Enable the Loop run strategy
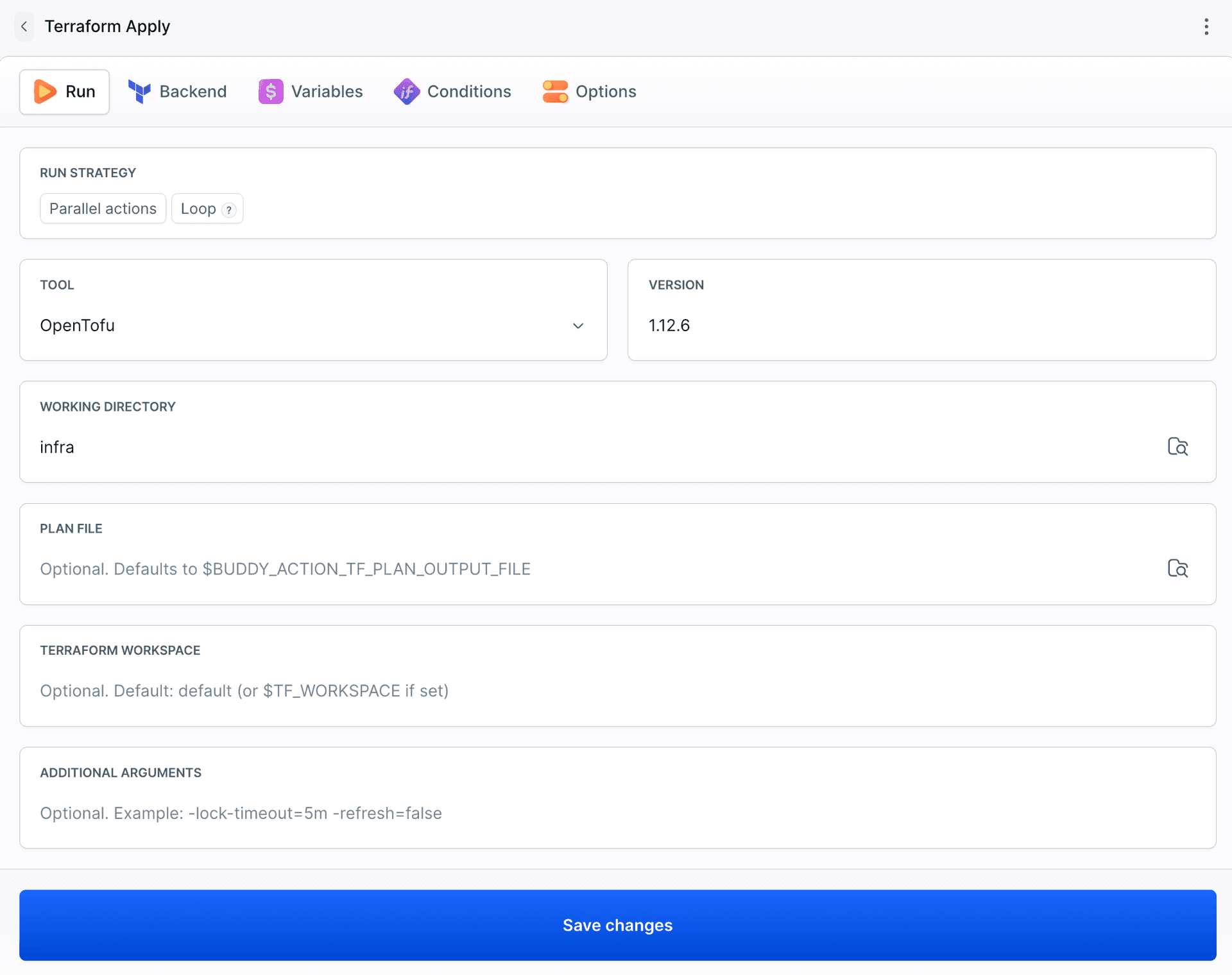 (x=207, y=209)
